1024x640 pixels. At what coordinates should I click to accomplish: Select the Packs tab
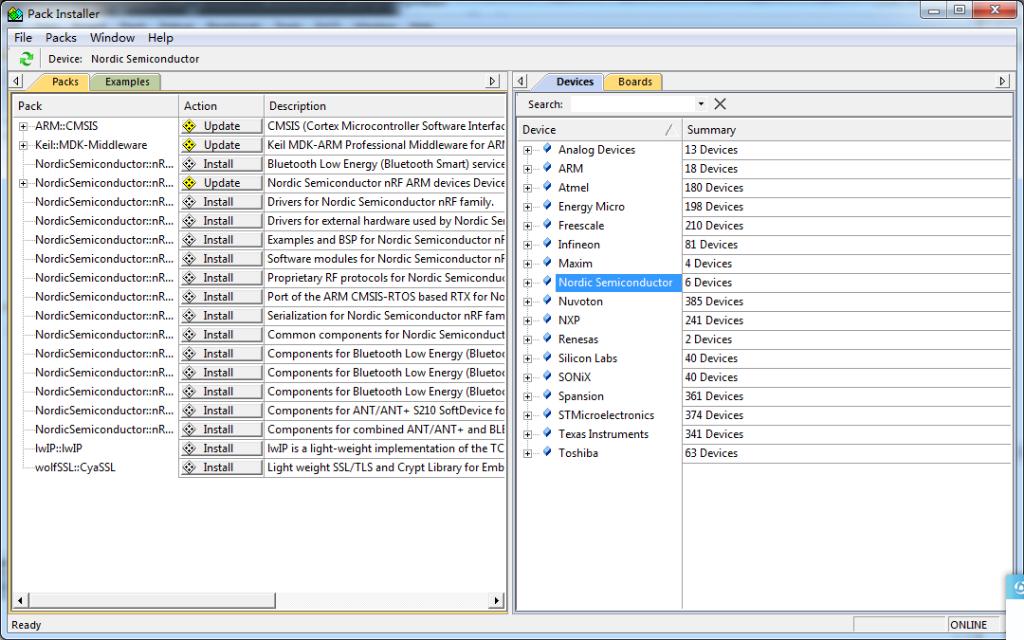(x=65, y=82)
